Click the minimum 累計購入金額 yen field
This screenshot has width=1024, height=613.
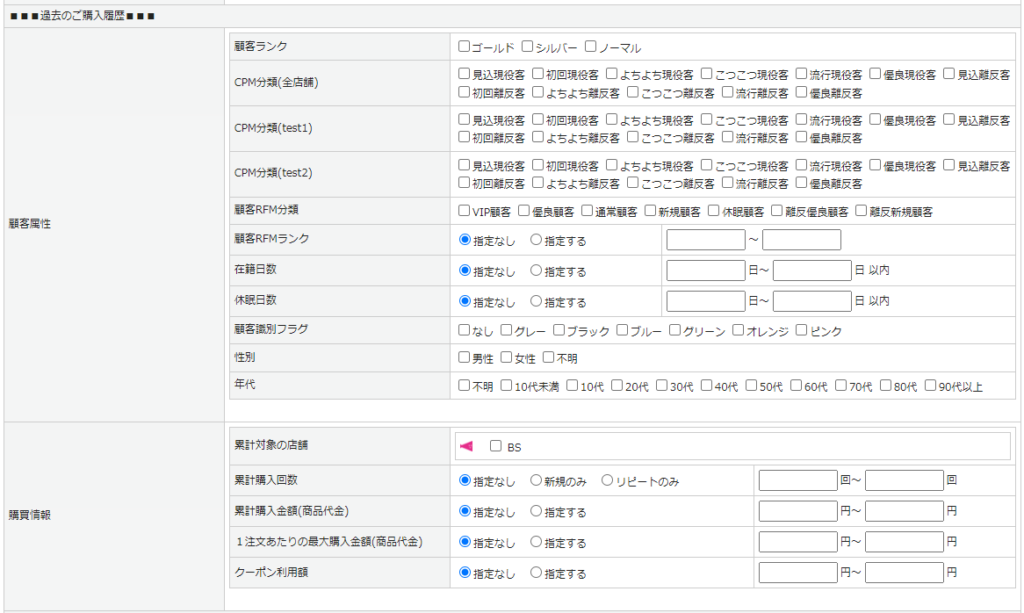click(797, 511)
